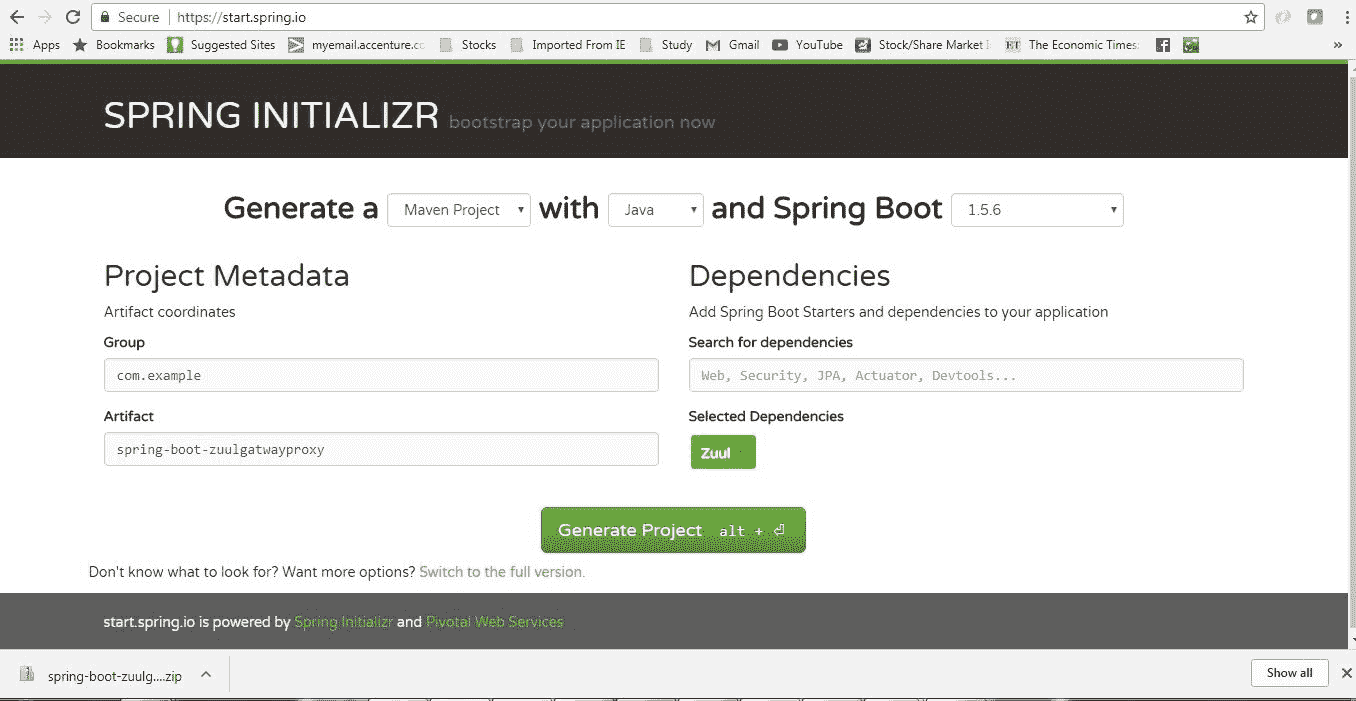Image resolution: width=1356 pixels, height=701 pixels.
Task: Click the Project Metadata heading
Action: coord(227,276)
